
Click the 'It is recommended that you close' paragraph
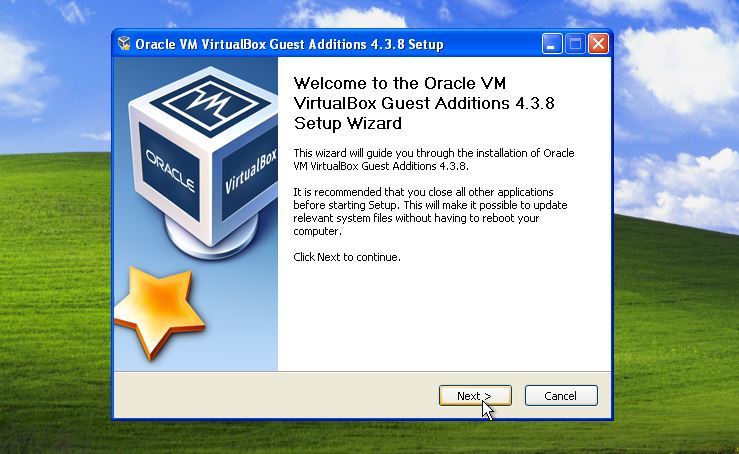tap(430, 212)
